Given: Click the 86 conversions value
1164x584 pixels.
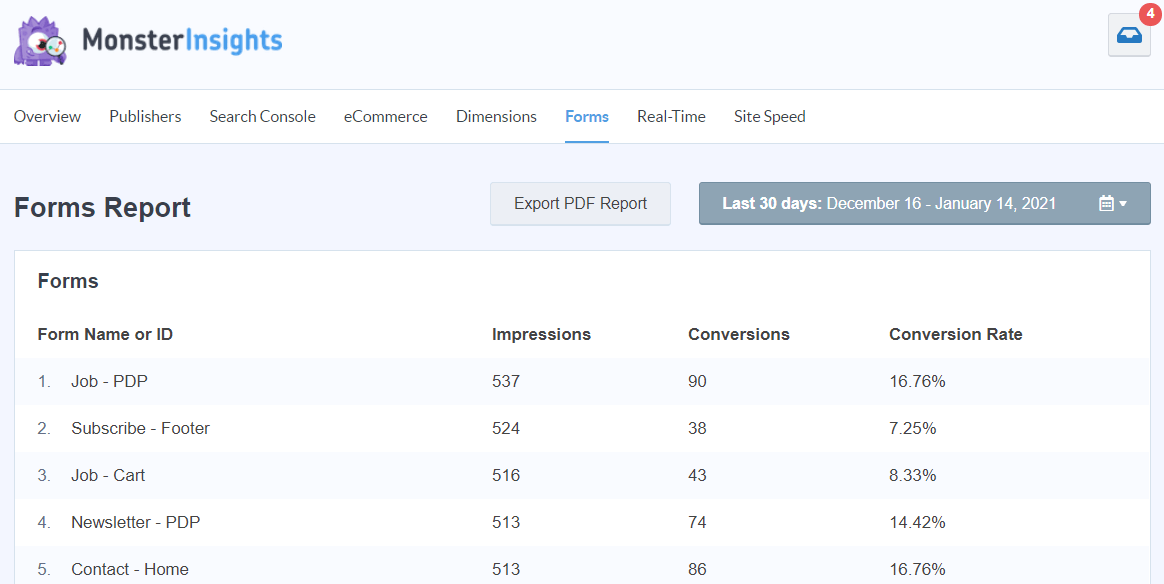Looking at the screenshot, I should [697, 570].
